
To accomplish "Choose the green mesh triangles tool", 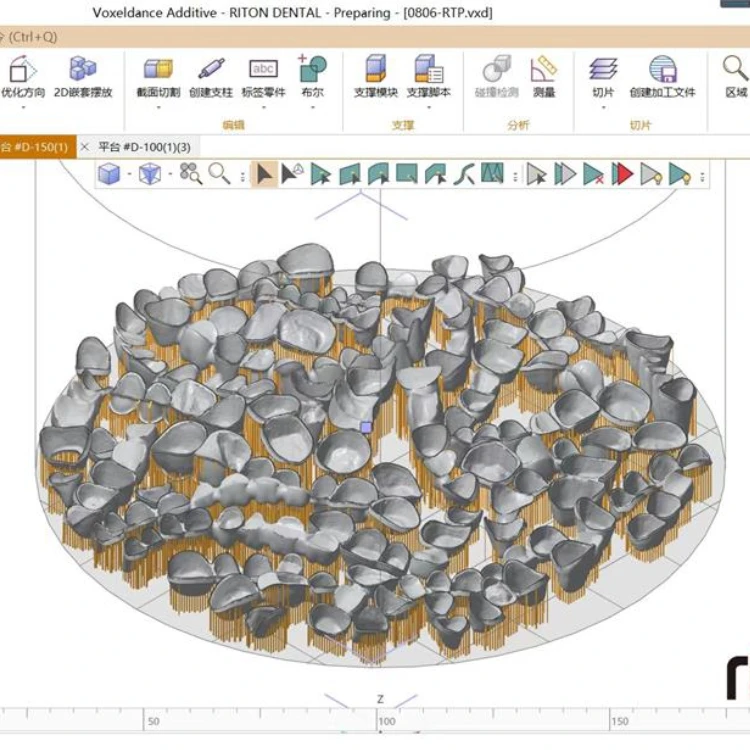I will click(492, 173).
